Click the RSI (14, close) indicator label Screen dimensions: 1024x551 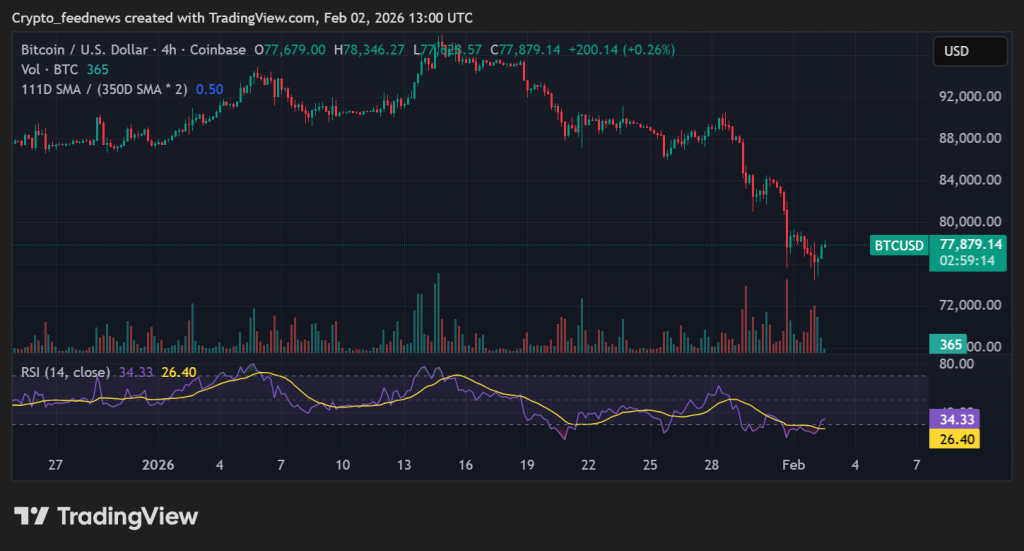pos(65,372)
